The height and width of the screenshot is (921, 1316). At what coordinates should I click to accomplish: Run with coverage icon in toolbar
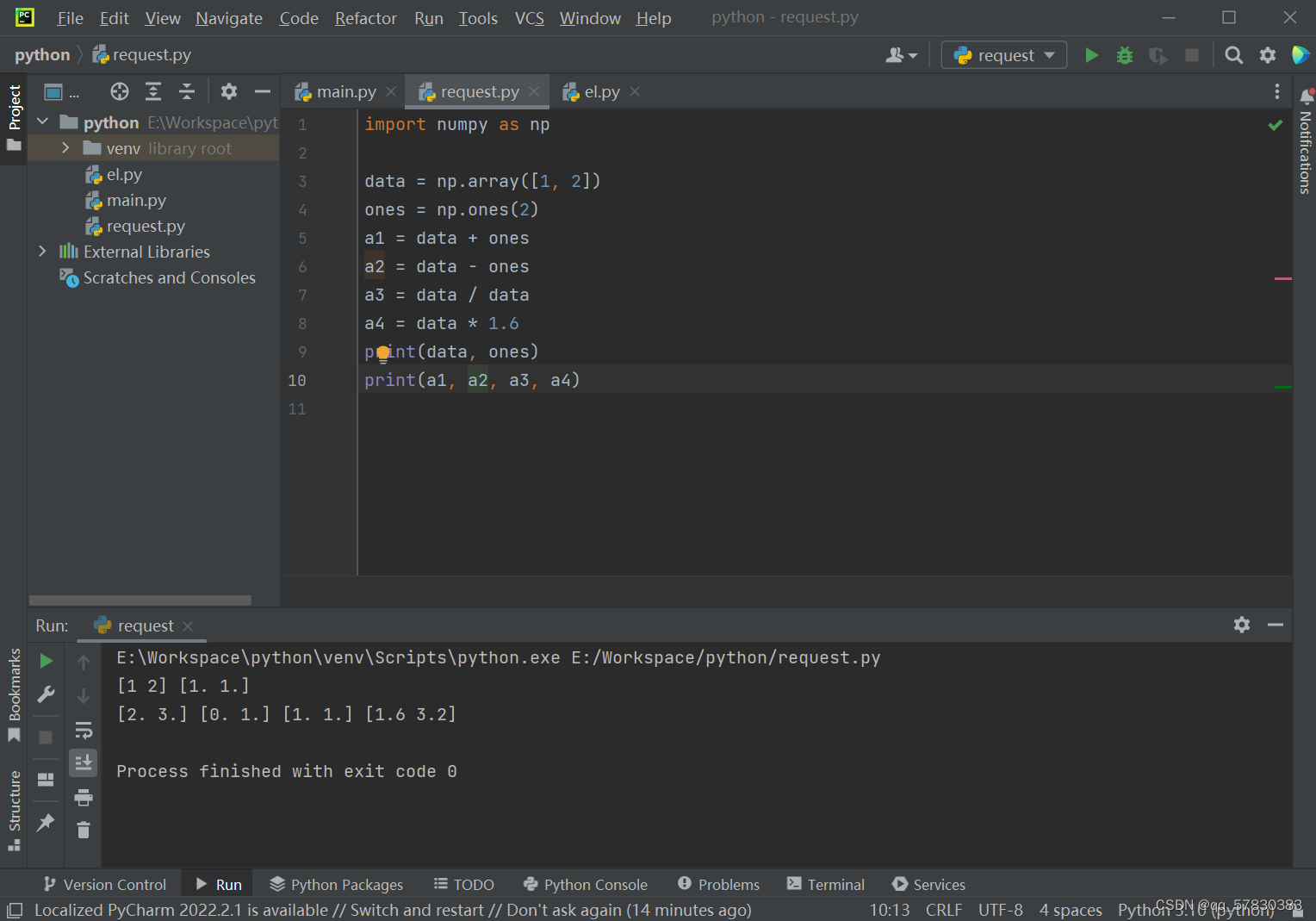click(1158, 55)
